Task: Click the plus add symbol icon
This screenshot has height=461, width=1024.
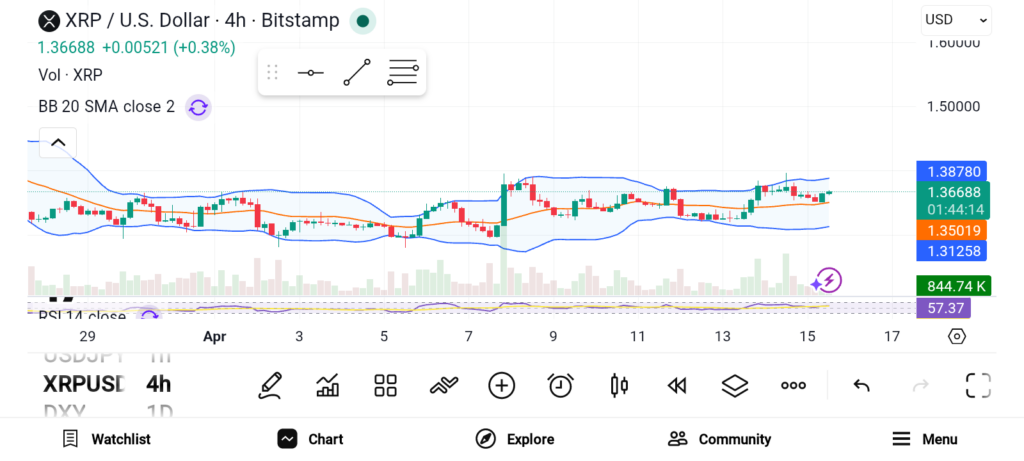Action: pos(501,385)
